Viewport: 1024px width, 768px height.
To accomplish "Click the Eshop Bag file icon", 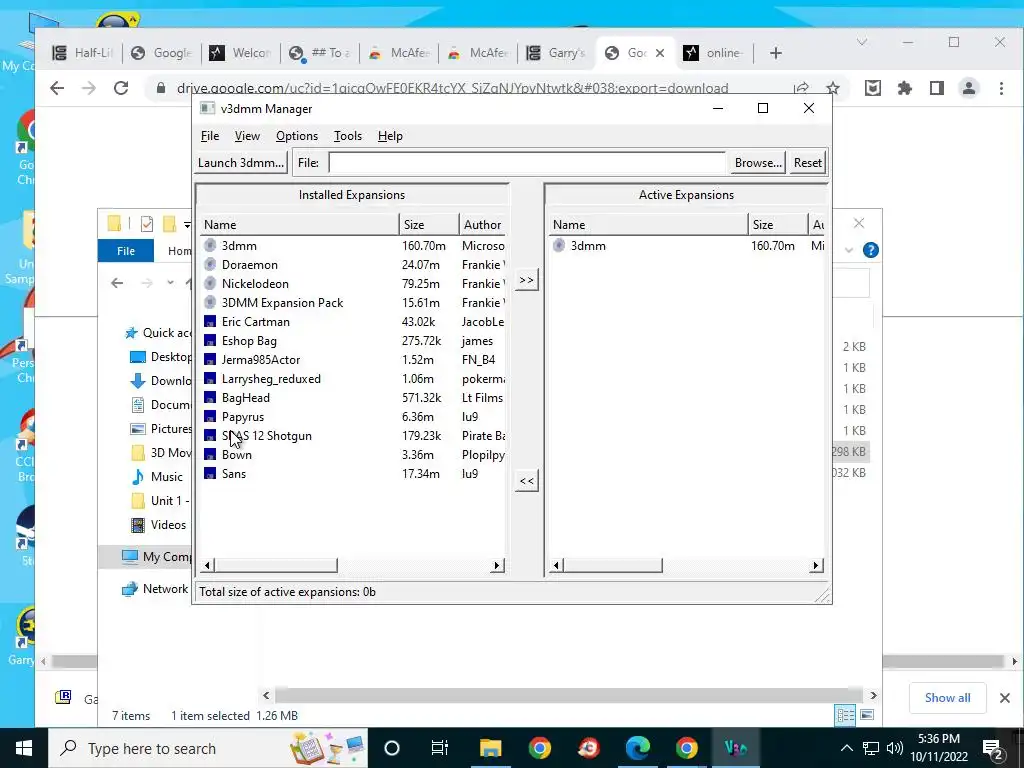I will coord(210,340).
